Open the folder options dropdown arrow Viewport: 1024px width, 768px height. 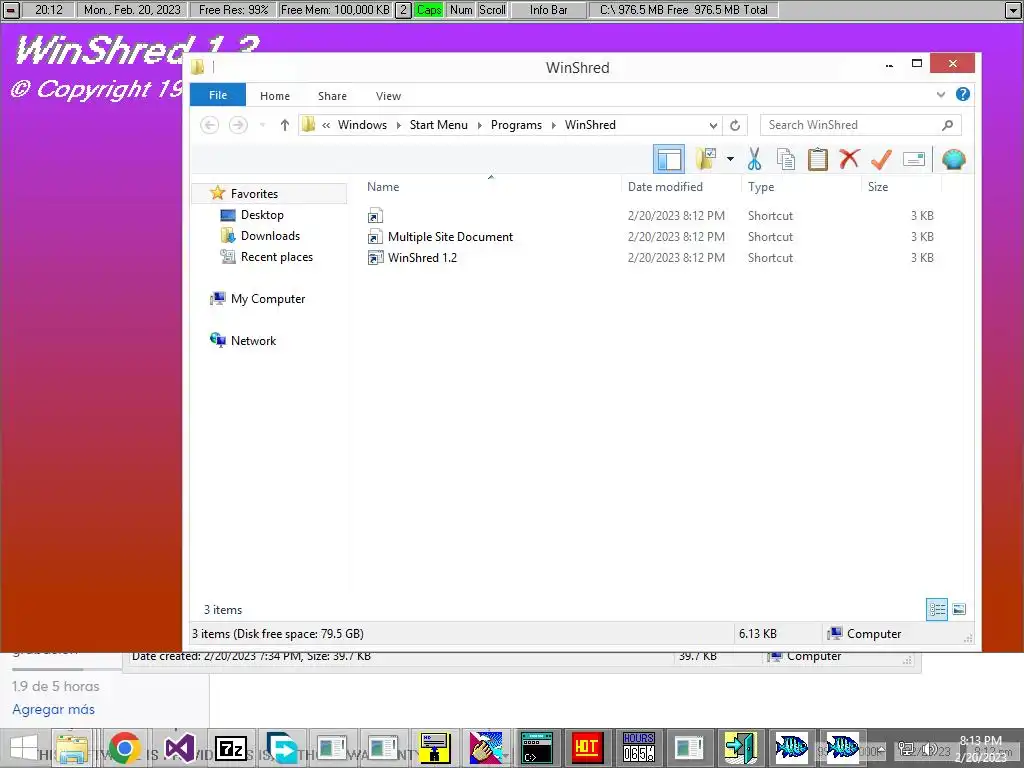(730, 159)
